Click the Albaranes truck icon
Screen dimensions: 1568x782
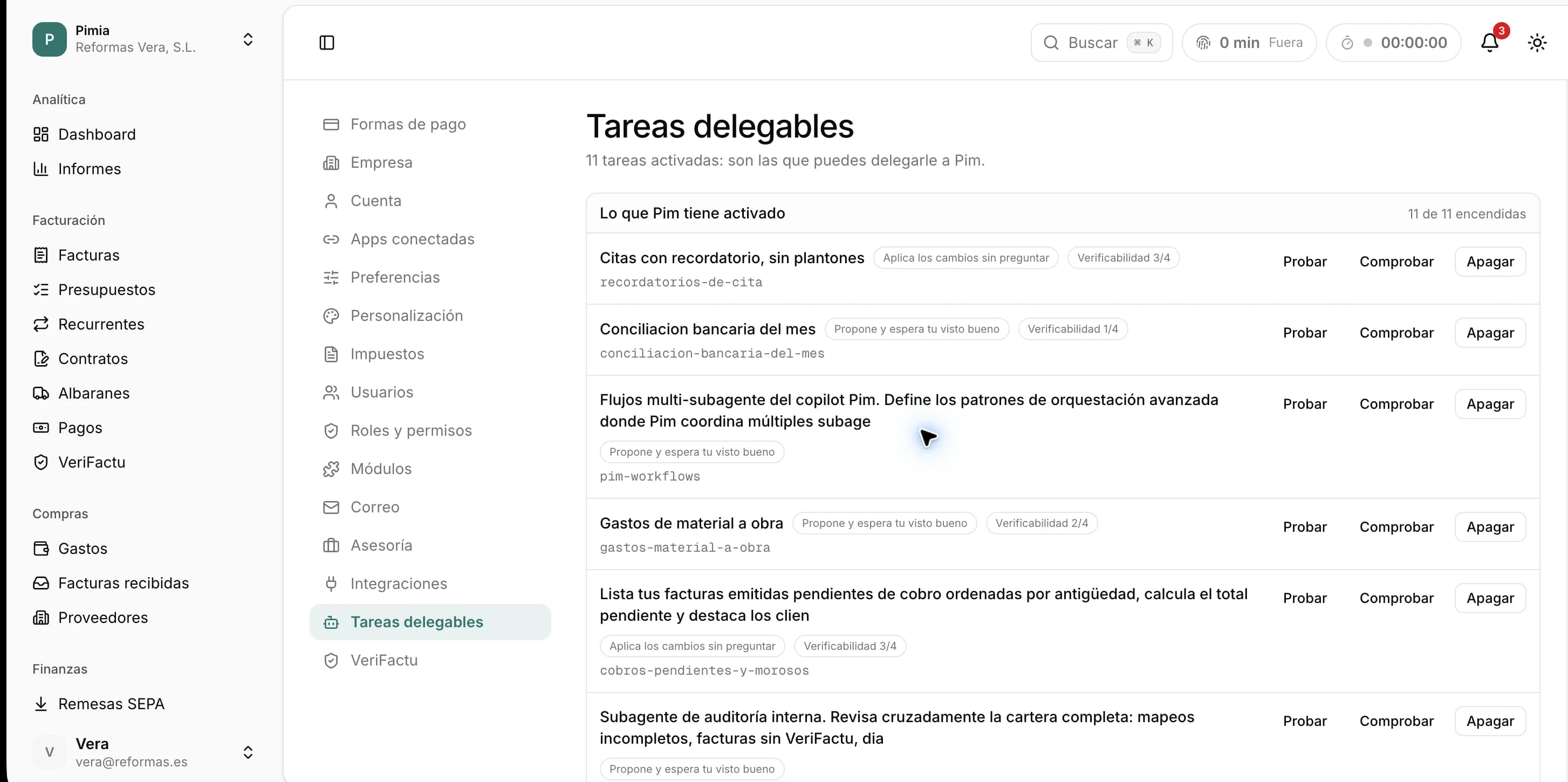[41, 393]
